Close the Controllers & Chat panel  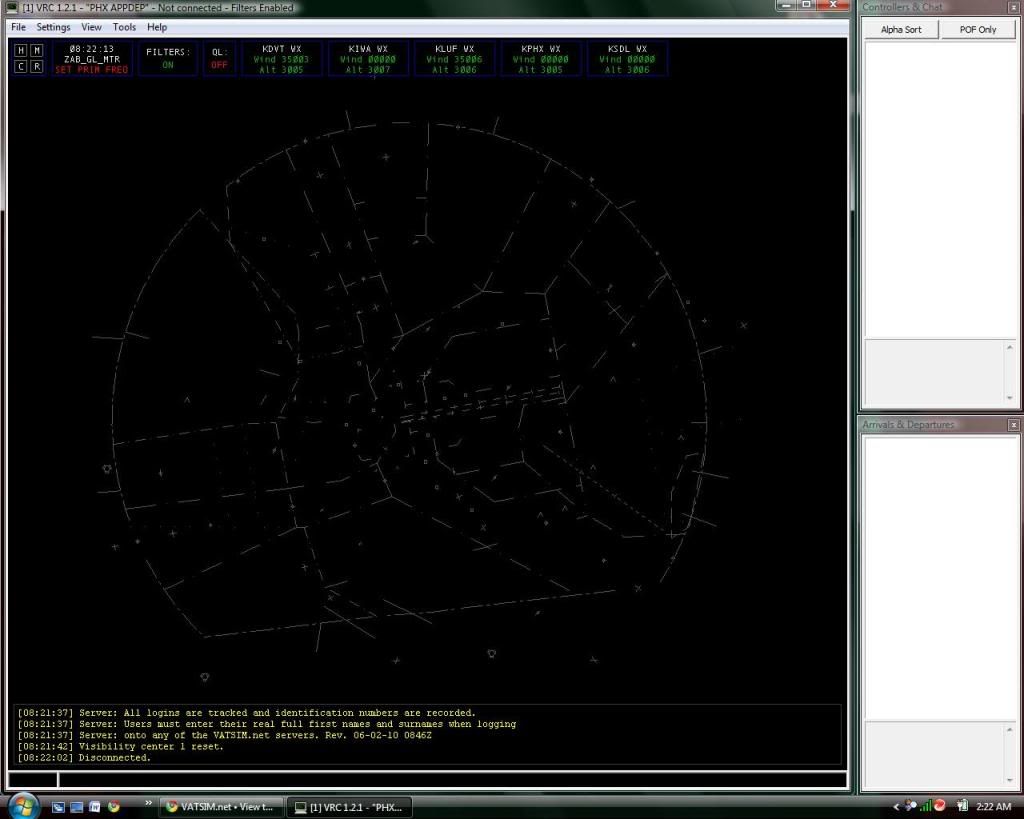pos(1013,7)
